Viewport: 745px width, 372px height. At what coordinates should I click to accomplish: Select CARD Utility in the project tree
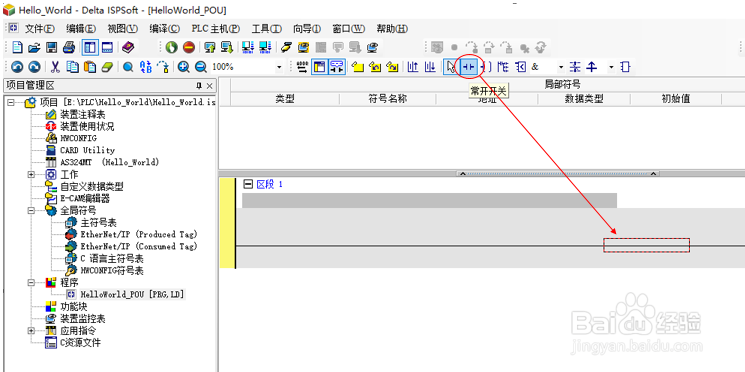tap(87, 150)
